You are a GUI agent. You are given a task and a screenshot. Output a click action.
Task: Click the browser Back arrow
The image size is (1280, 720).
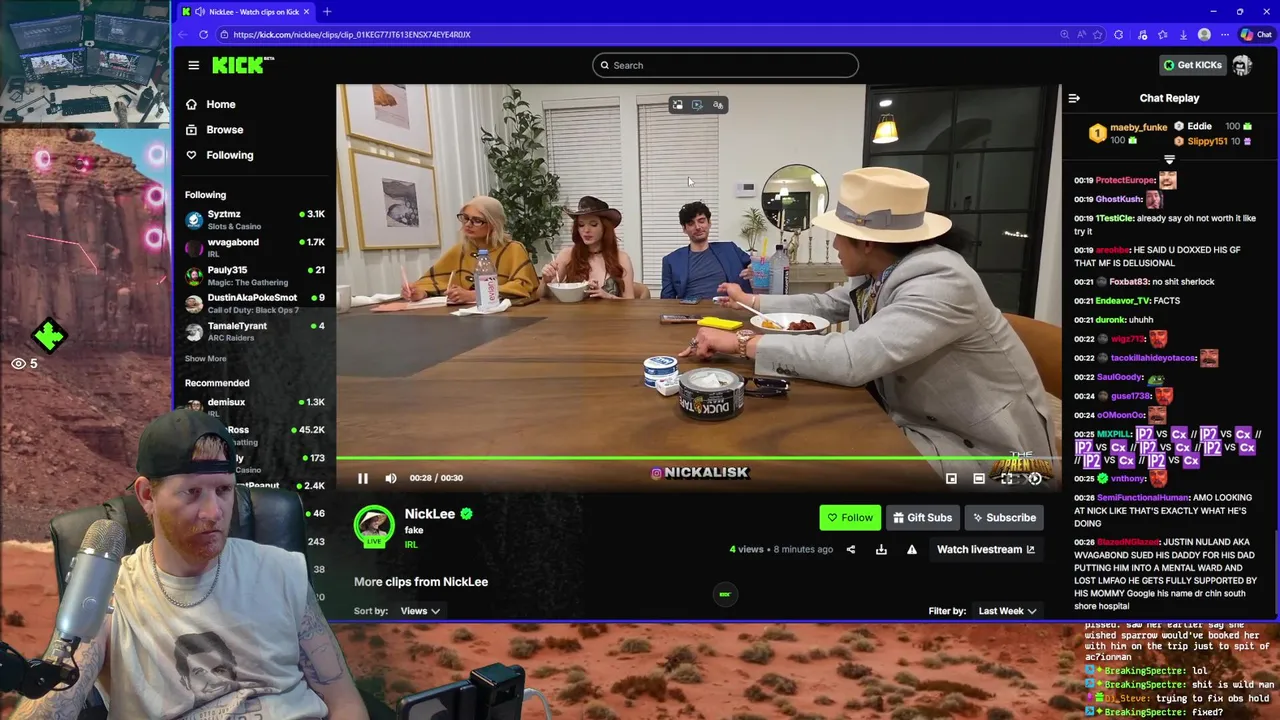point(182,34)
